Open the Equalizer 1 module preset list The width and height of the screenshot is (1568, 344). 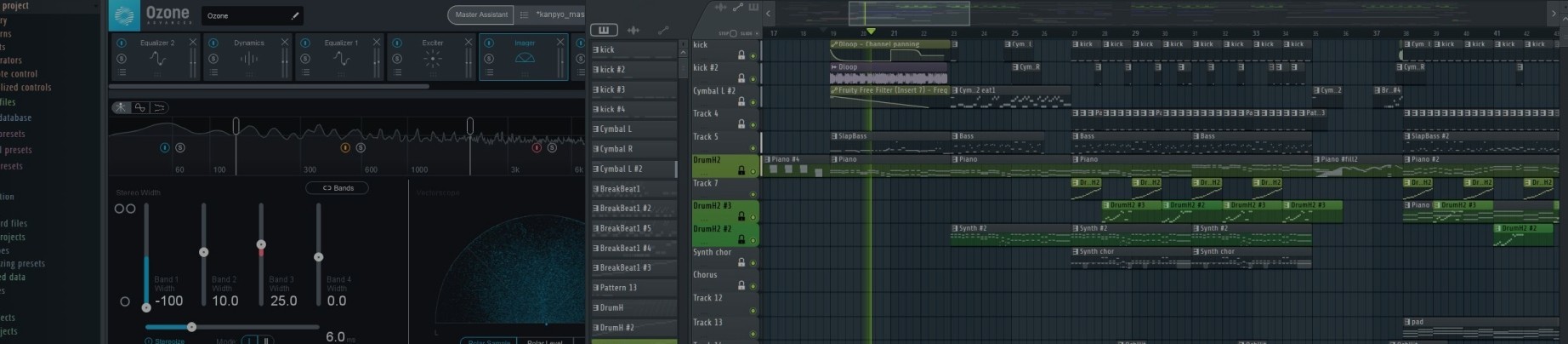click(305, 72)
